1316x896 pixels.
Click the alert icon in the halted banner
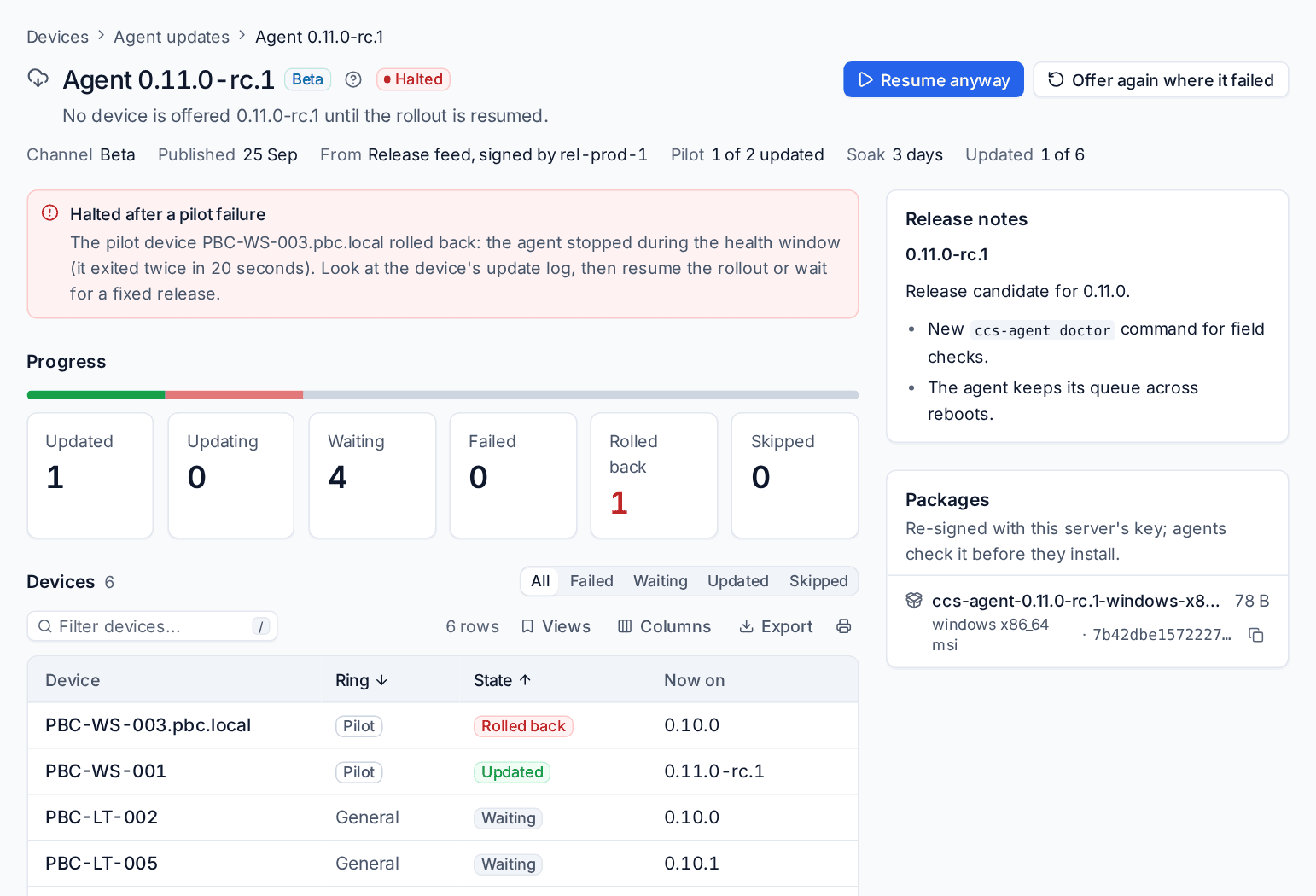click(50, 213)
